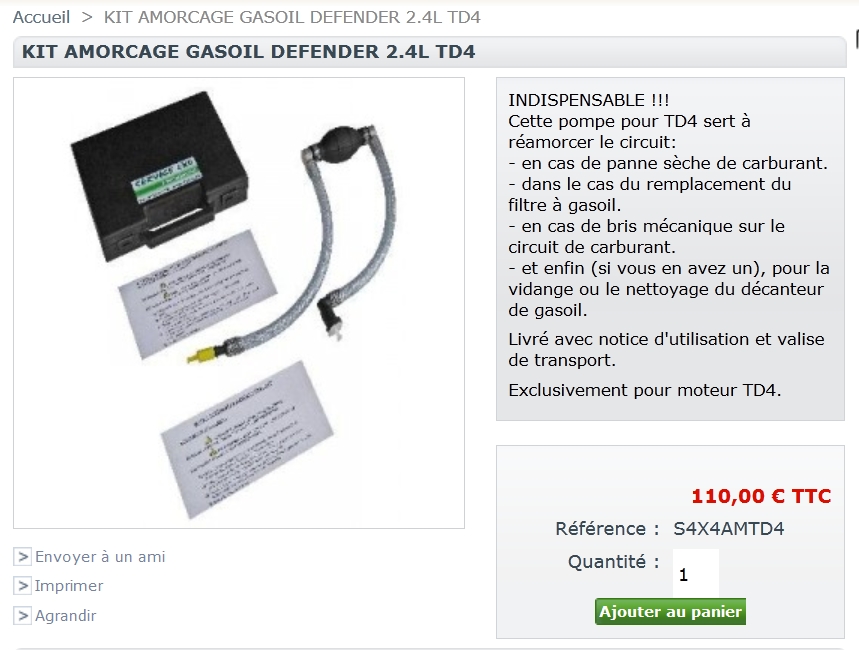Focus the Quantité input field
Screen dimensions: 859x650
pos(695,573)
